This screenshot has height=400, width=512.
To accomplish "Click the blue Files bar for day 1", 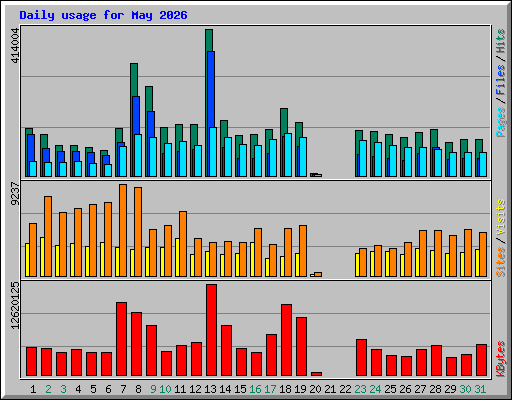I will 31,148.
